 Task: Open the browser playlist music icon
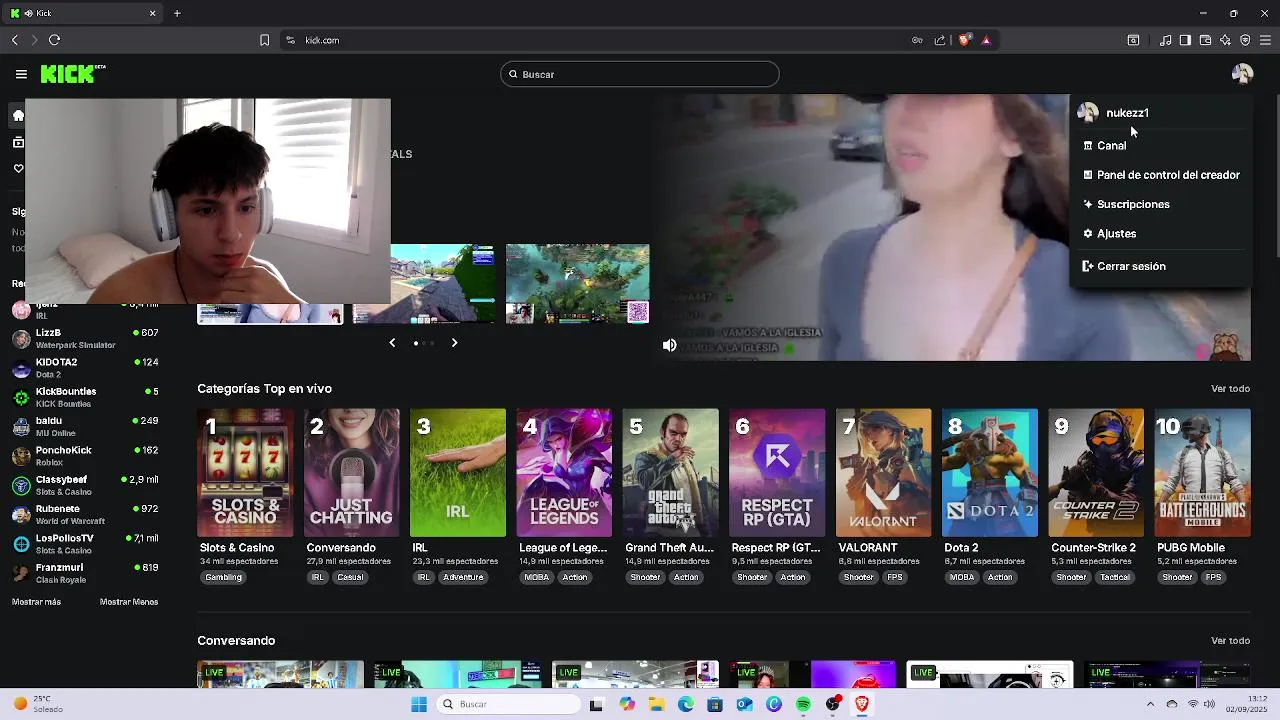(1165, 40)
